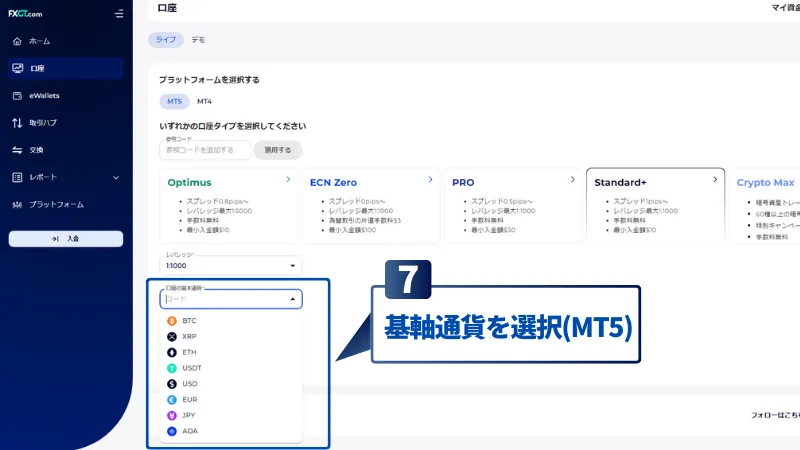Select the Optimus account type card
Screen dimensions: 800x450
click(228, 206)
